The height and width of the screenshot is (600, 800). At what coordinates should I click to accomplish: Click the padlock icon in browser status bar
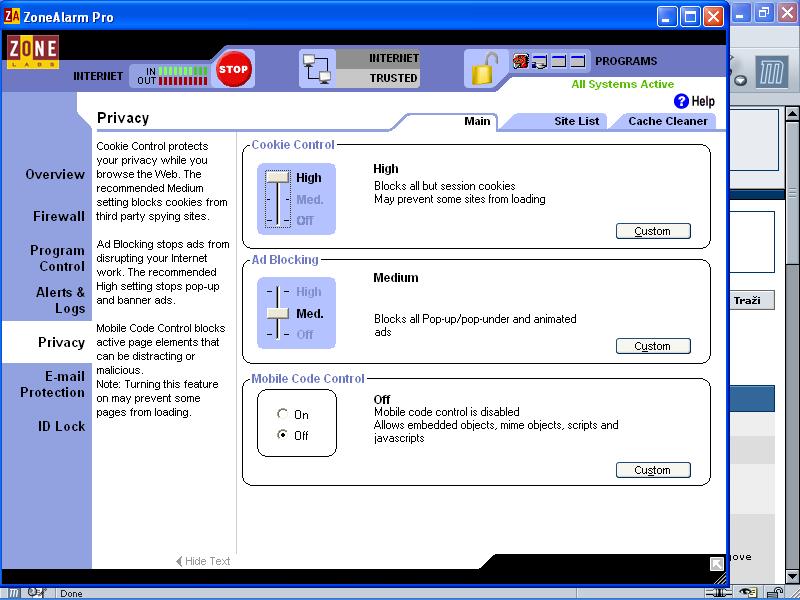(775, 593)
